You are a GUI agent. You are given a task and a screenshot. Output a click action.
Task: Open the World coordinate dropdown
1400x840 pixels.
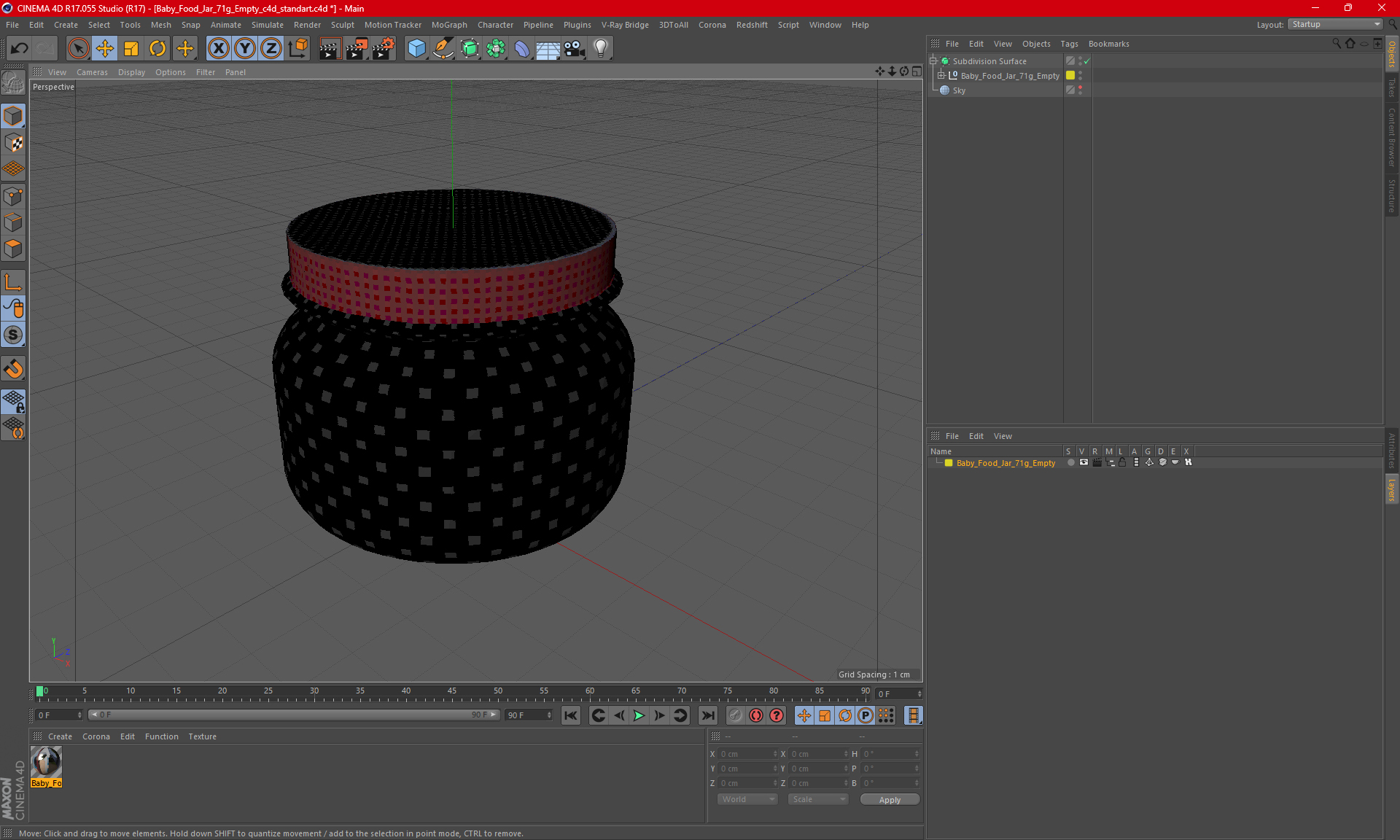pyautogui.click(x=748, y=800)
